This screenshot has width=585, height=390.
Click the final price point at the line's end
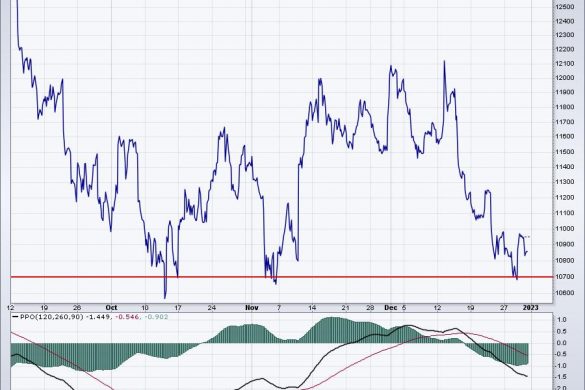pos(527,252)
